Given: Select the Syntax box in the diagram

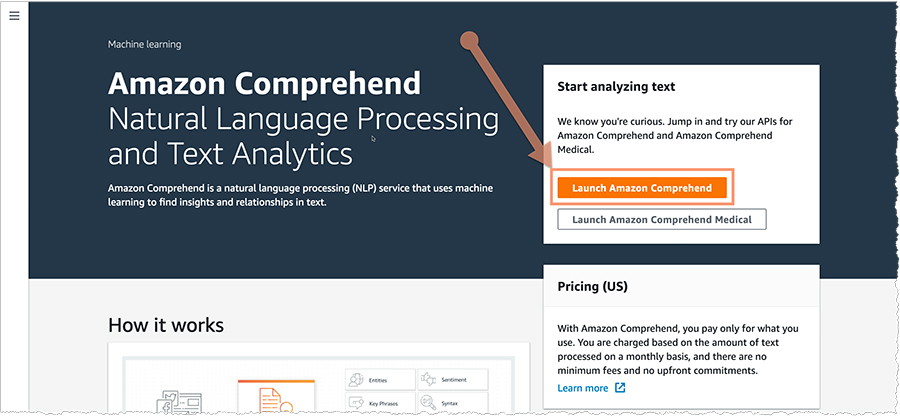Looking at the screenshot, I should (x=453, y=403).
